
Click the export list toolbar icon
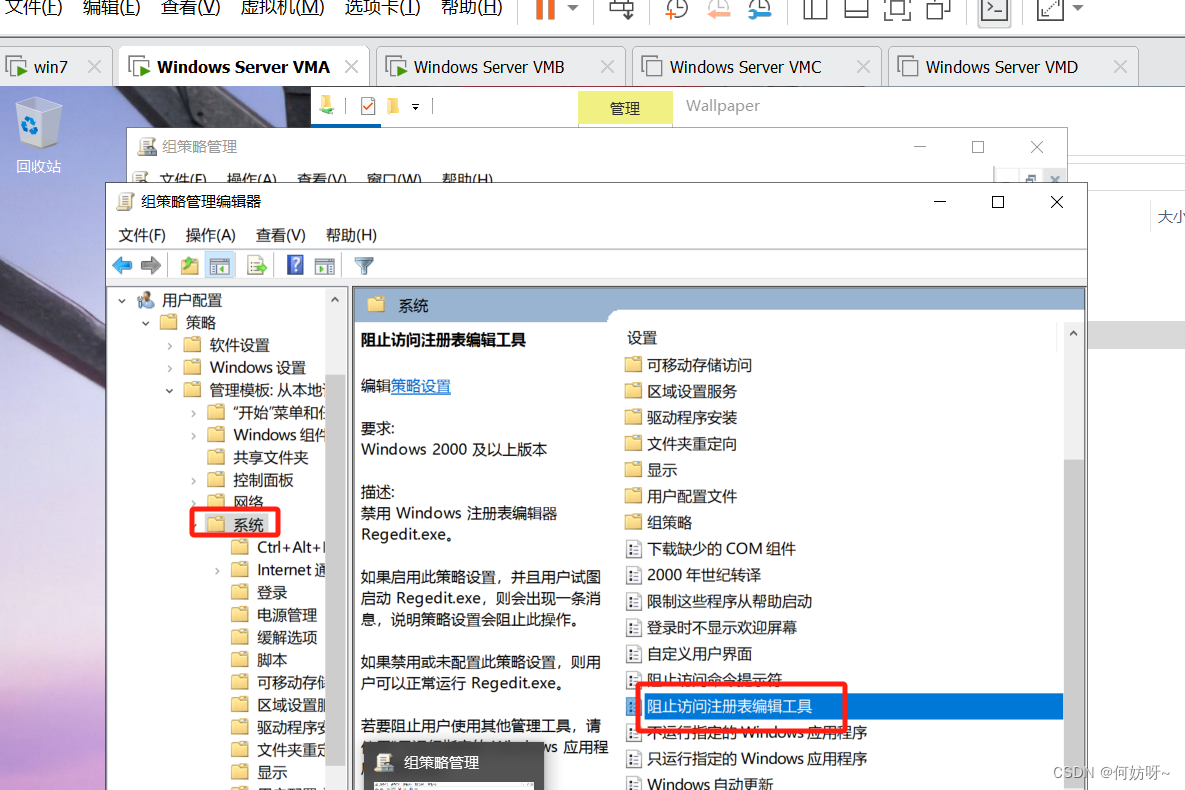256,265
